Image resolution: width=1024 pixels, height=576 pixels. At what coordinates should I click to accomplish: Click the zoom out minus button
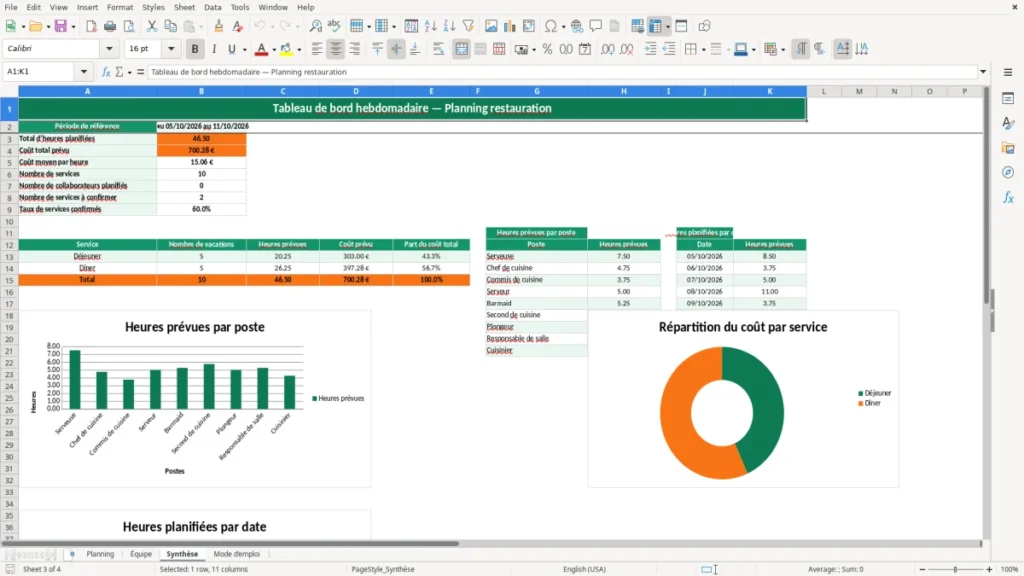922,569
